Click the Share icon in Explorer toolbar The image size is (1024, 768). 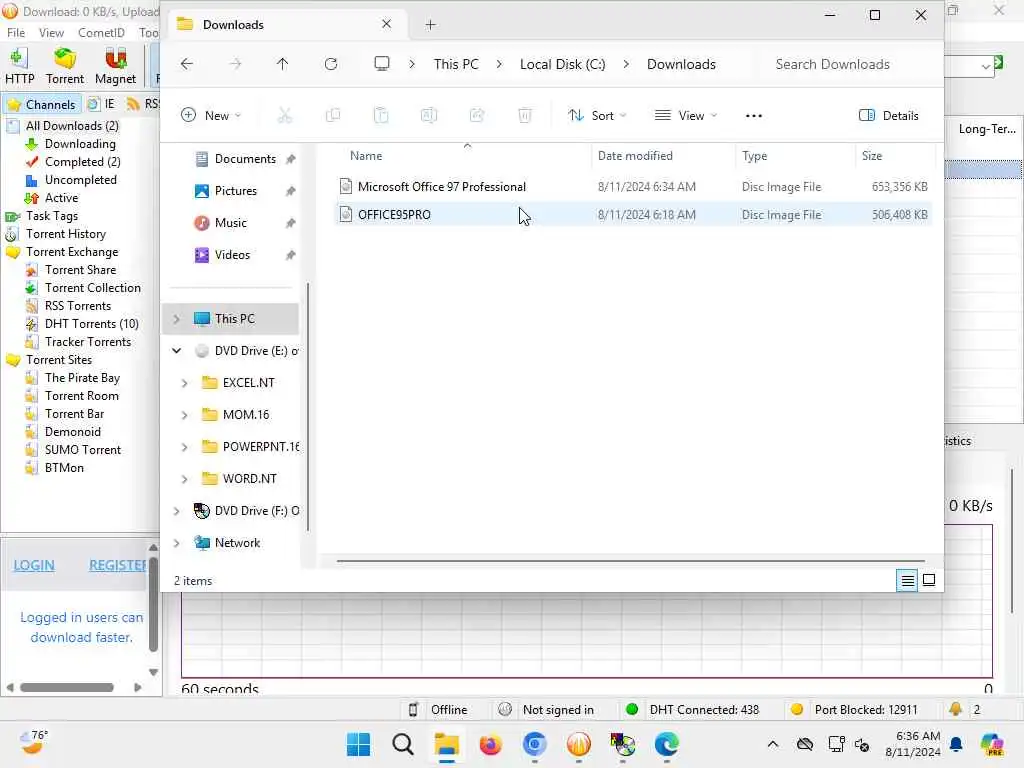click(x=477, y=116)
